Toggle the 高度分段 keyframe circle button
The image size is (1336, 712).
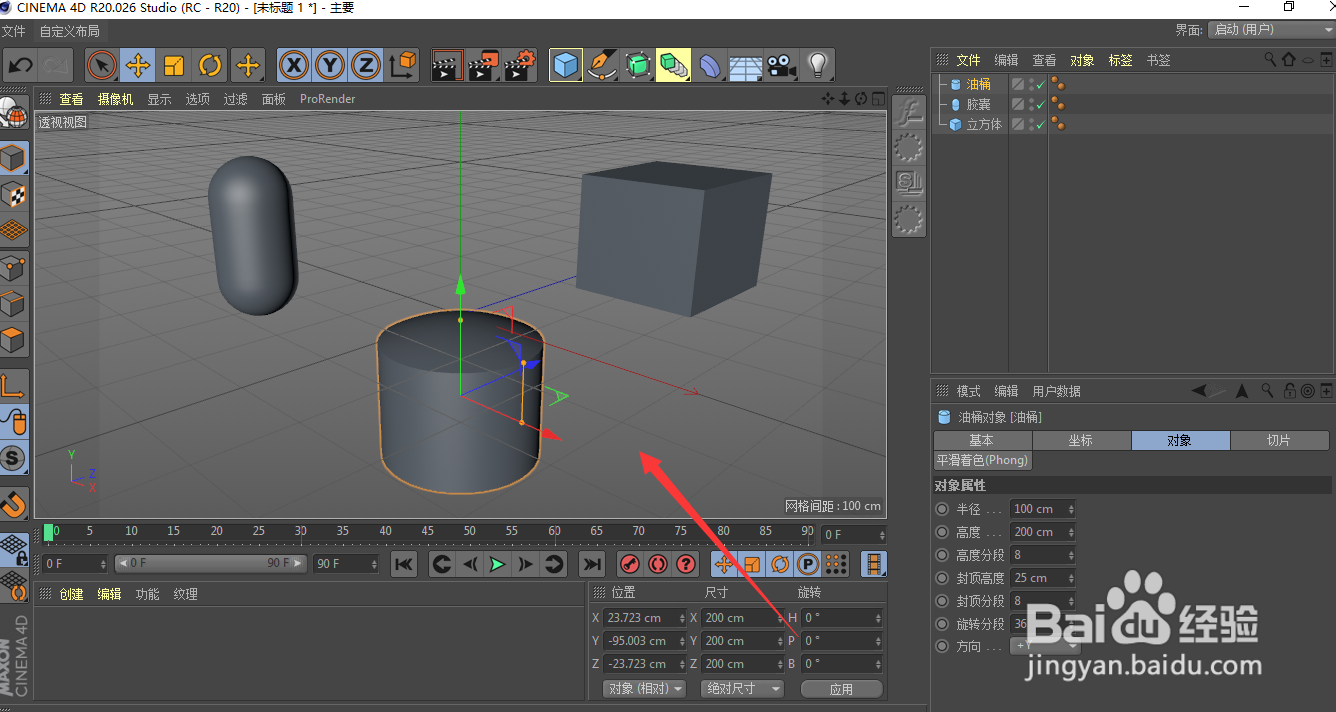pos(942,555)
